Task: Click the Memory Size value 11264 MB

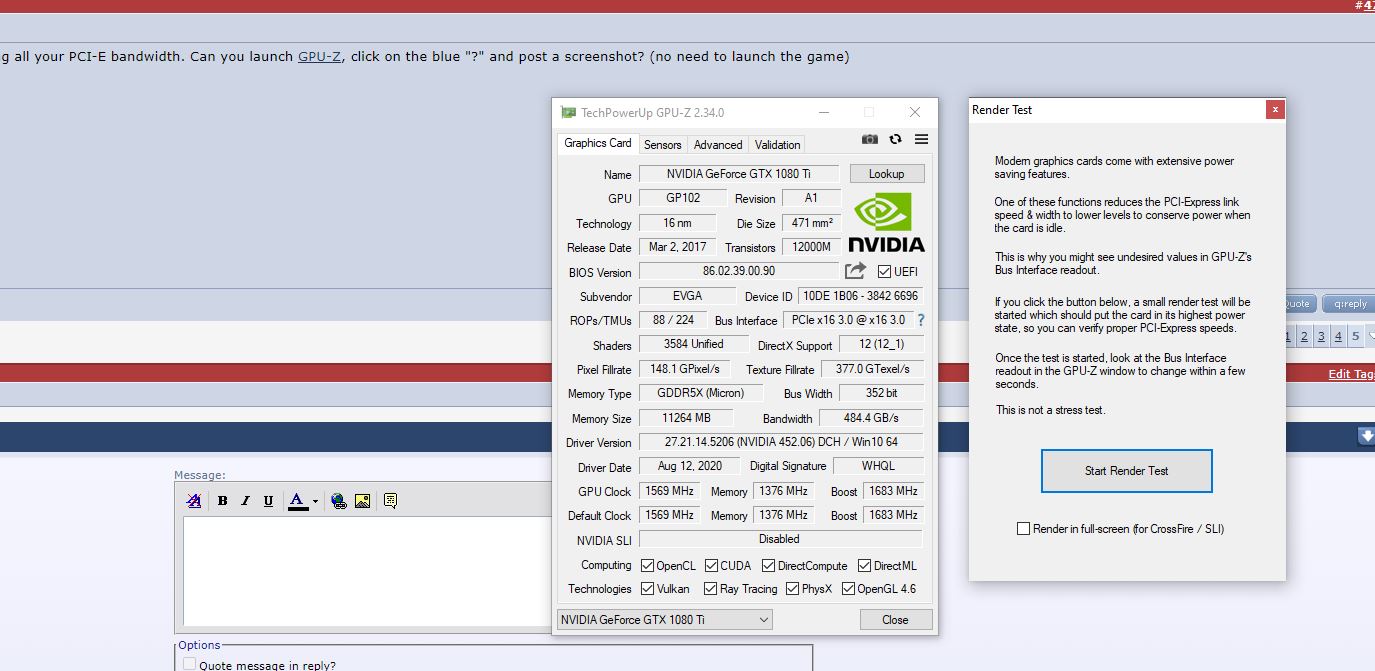Action: point(687,418)
